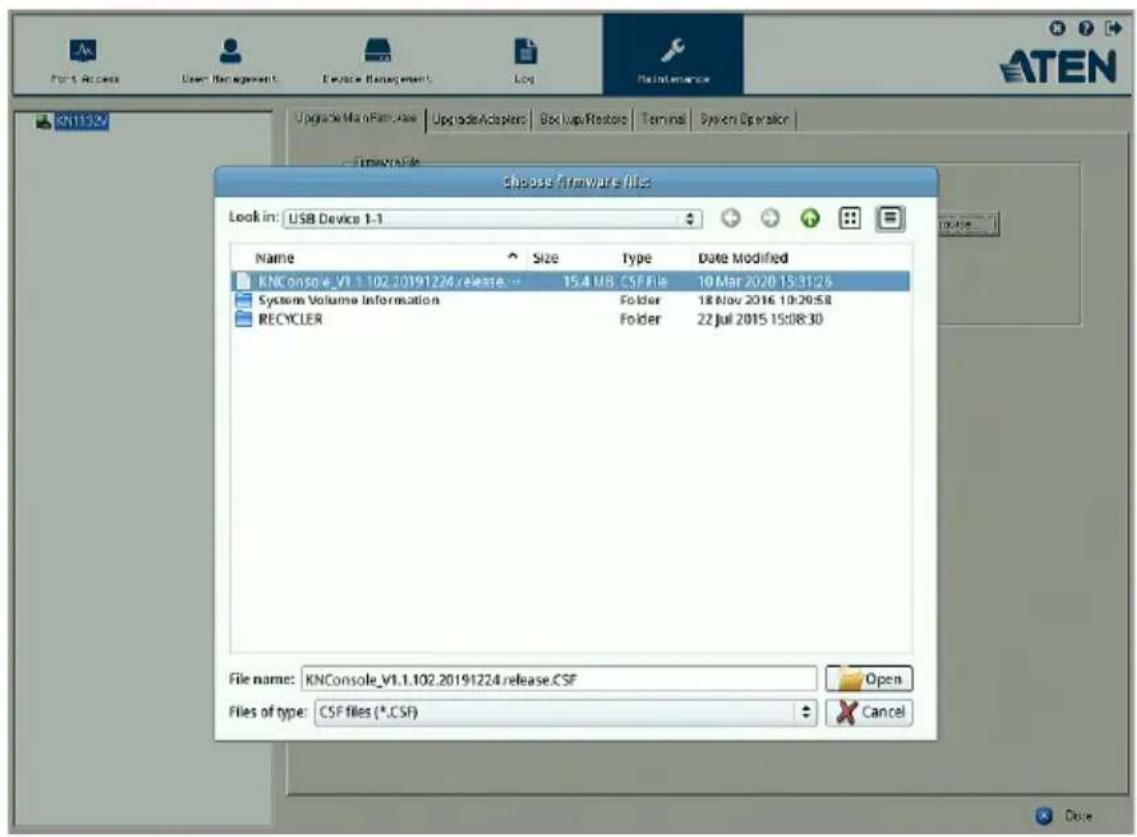Viewport: 1137px width, 837px height.
Task: Switch to Backup/Restore tab
Action: [x=583, y=120]
